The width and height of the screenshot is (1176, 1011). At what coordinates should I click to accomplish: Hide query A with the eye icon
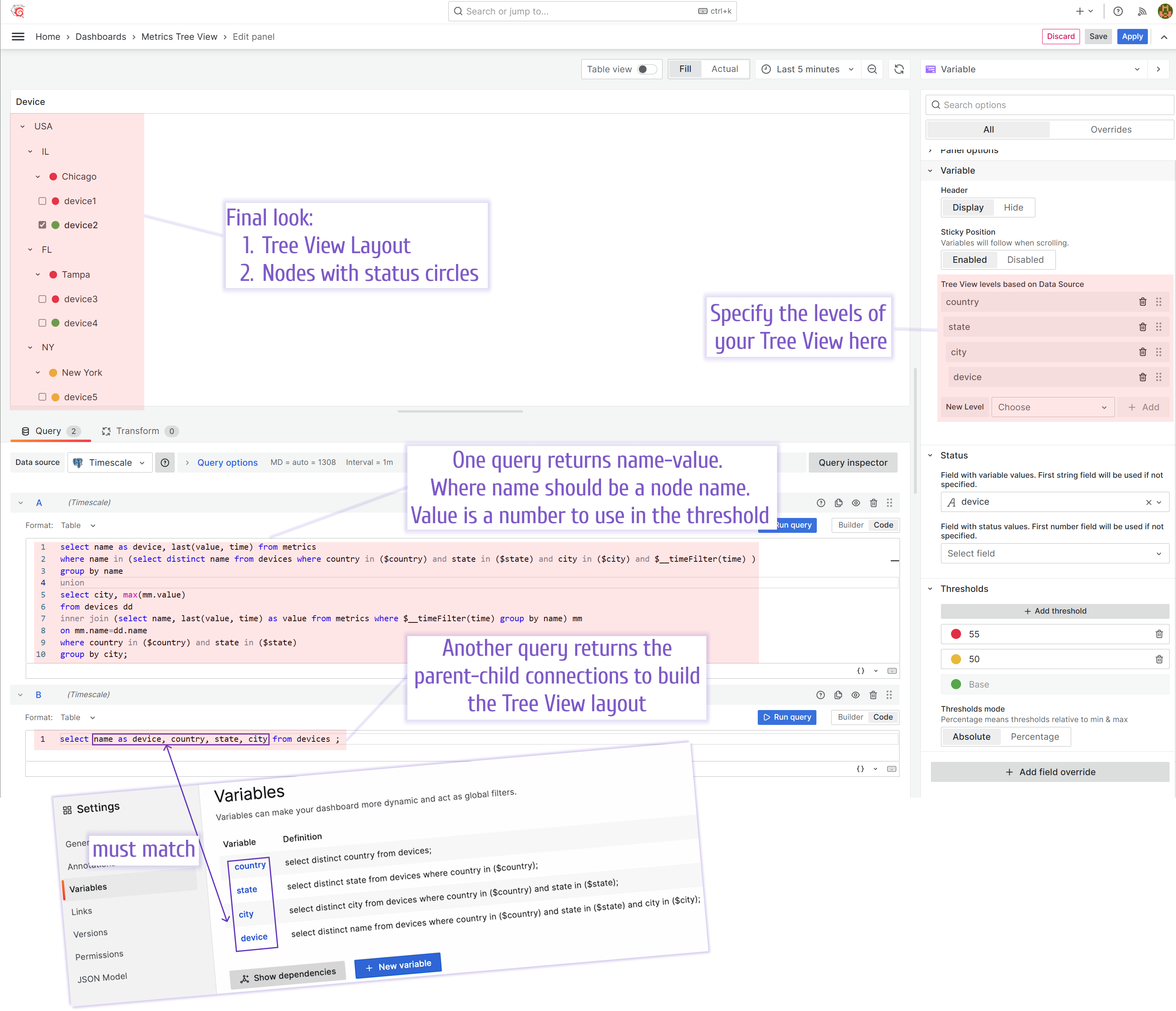click(856, 502)
